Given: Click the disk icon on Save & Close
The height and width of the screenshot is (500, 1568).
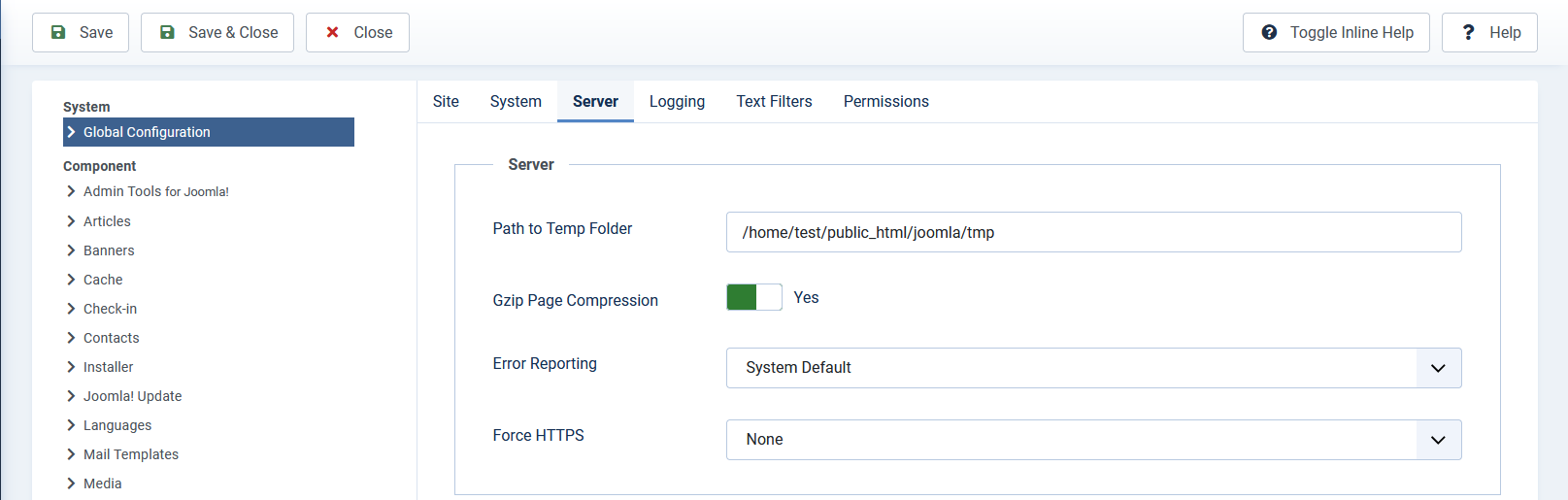Looking at the screenshot, I should (167, 32).
